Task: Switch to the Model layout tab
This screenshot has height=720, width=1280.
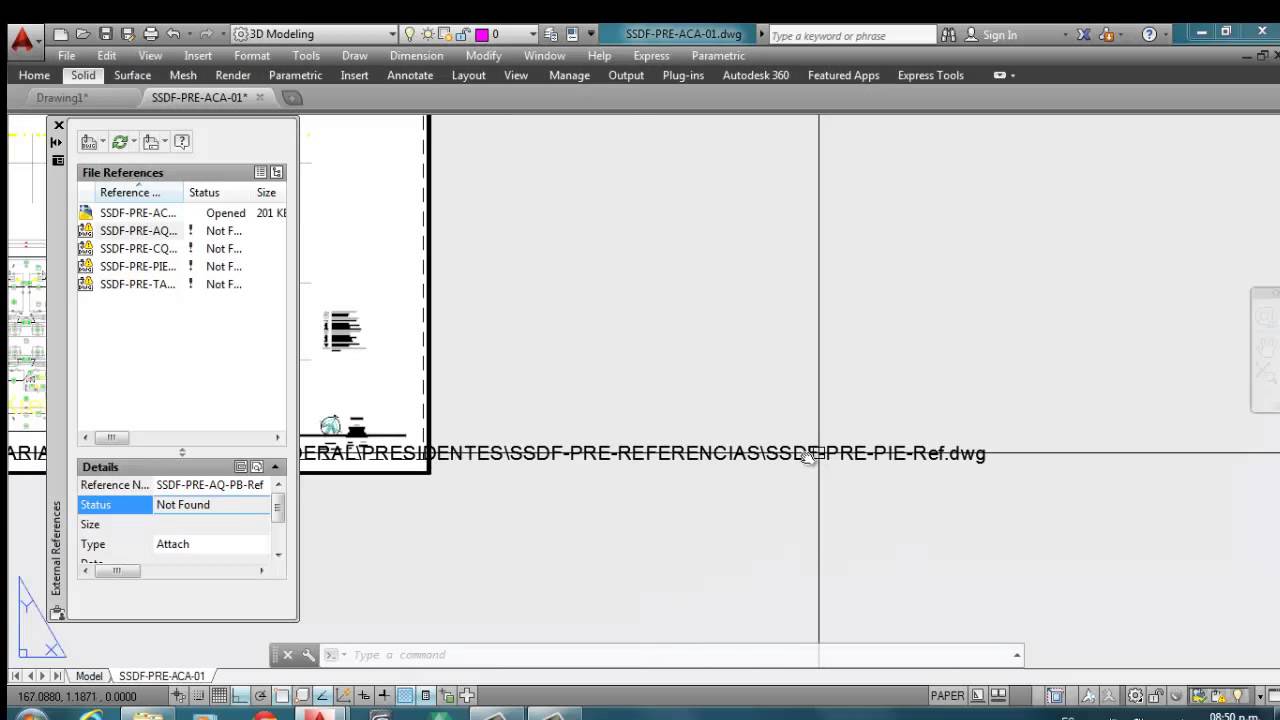Action: click(x=89, y=676)
